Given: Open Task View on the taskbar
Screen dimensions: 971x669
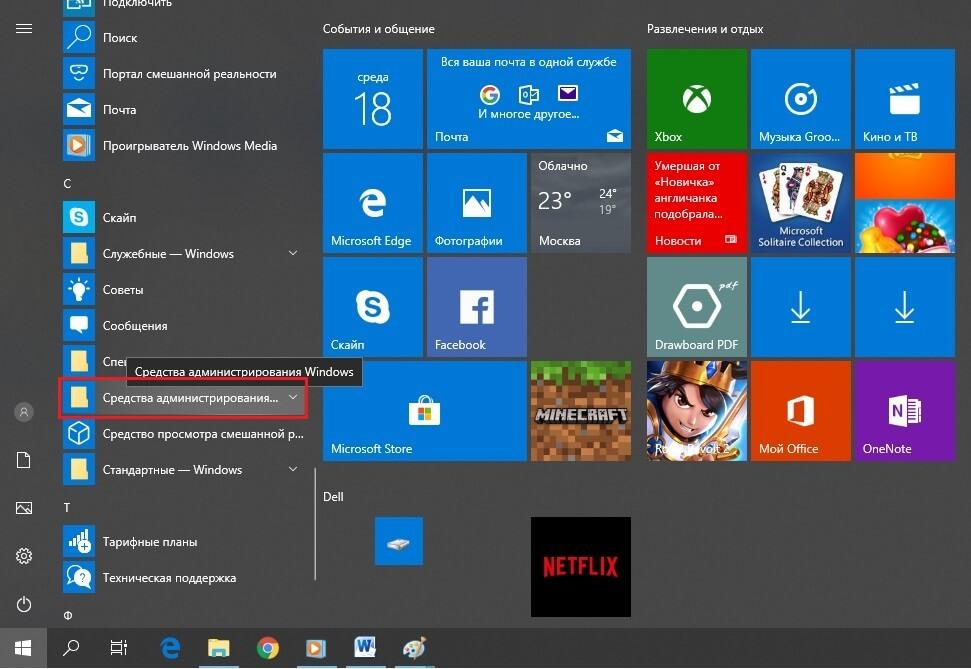Looking at the screenshot, I should click(118, 648).
